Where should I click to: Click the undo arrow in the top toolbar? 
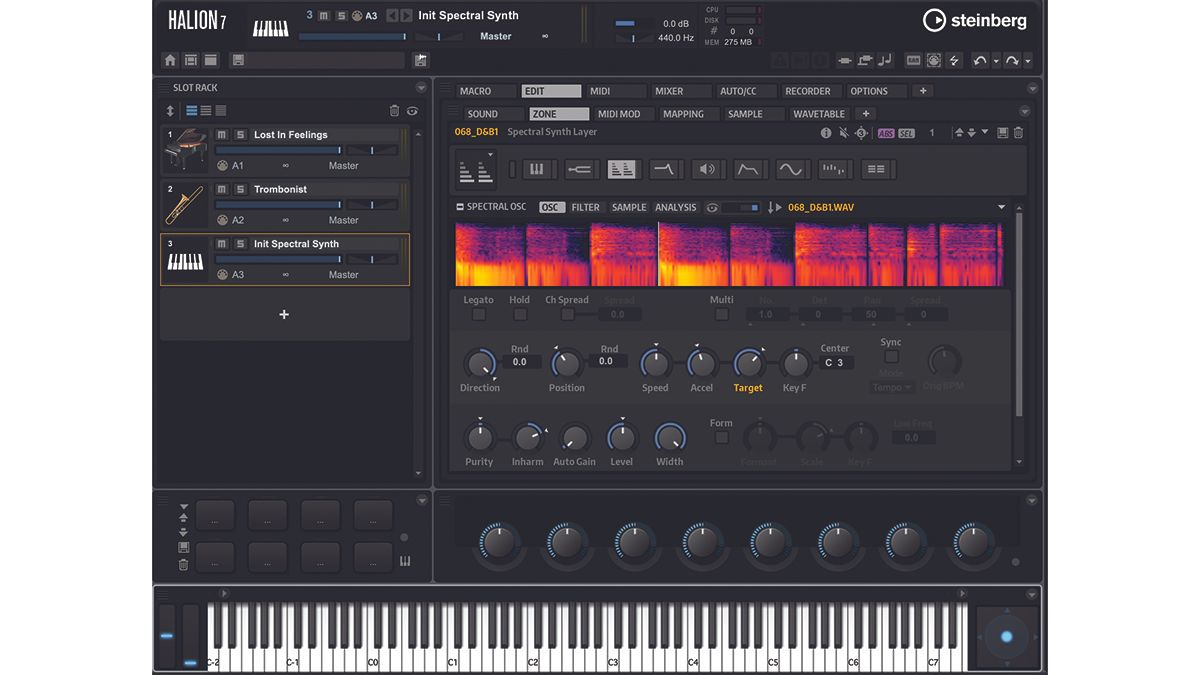pyautogui.click(x=979, y=61)
